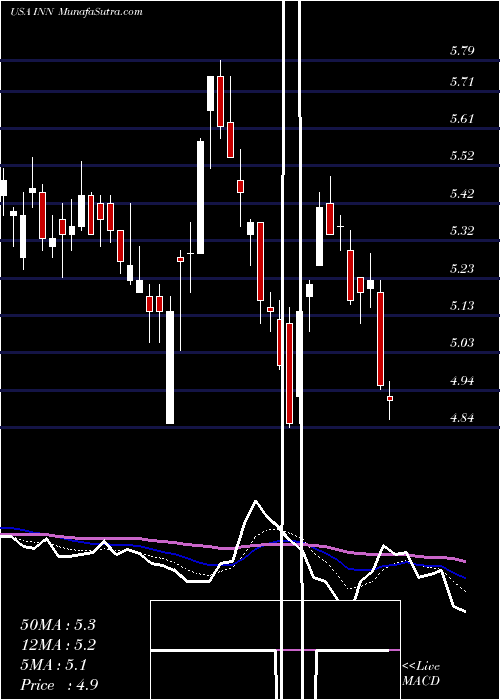Click the tall white candle bottoming at 4.84
The height and width of the screenshot is (700, 500).
(170, 367)
